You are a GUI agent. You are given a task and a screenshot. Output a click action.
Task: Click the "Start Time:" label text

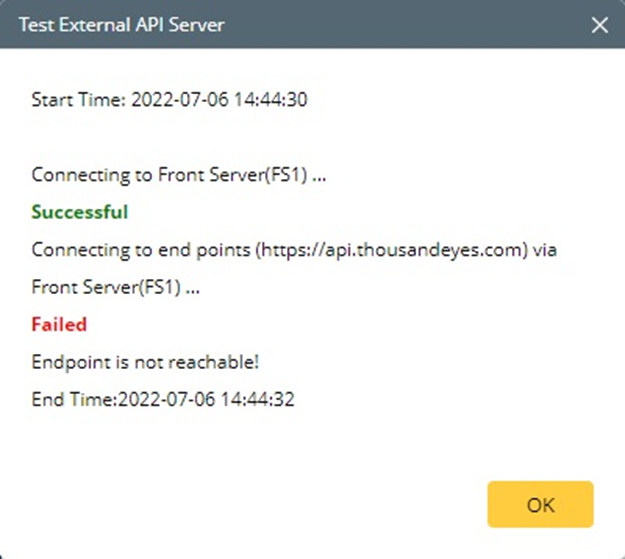(78, 100)
